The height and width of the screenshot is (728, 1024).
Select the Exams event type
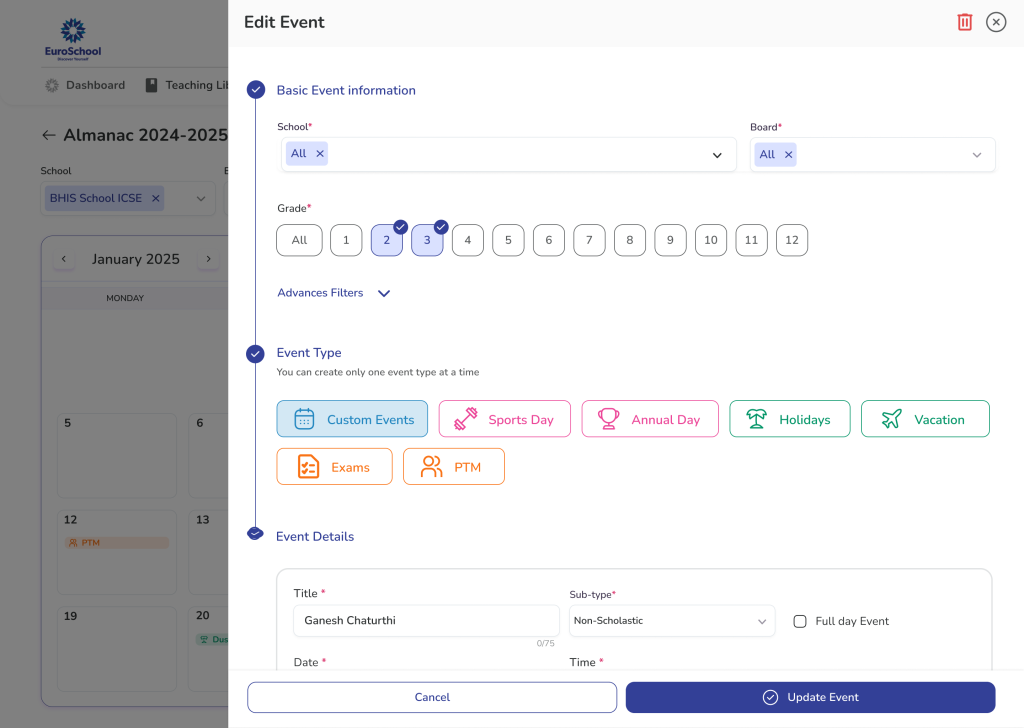(334, 467)
